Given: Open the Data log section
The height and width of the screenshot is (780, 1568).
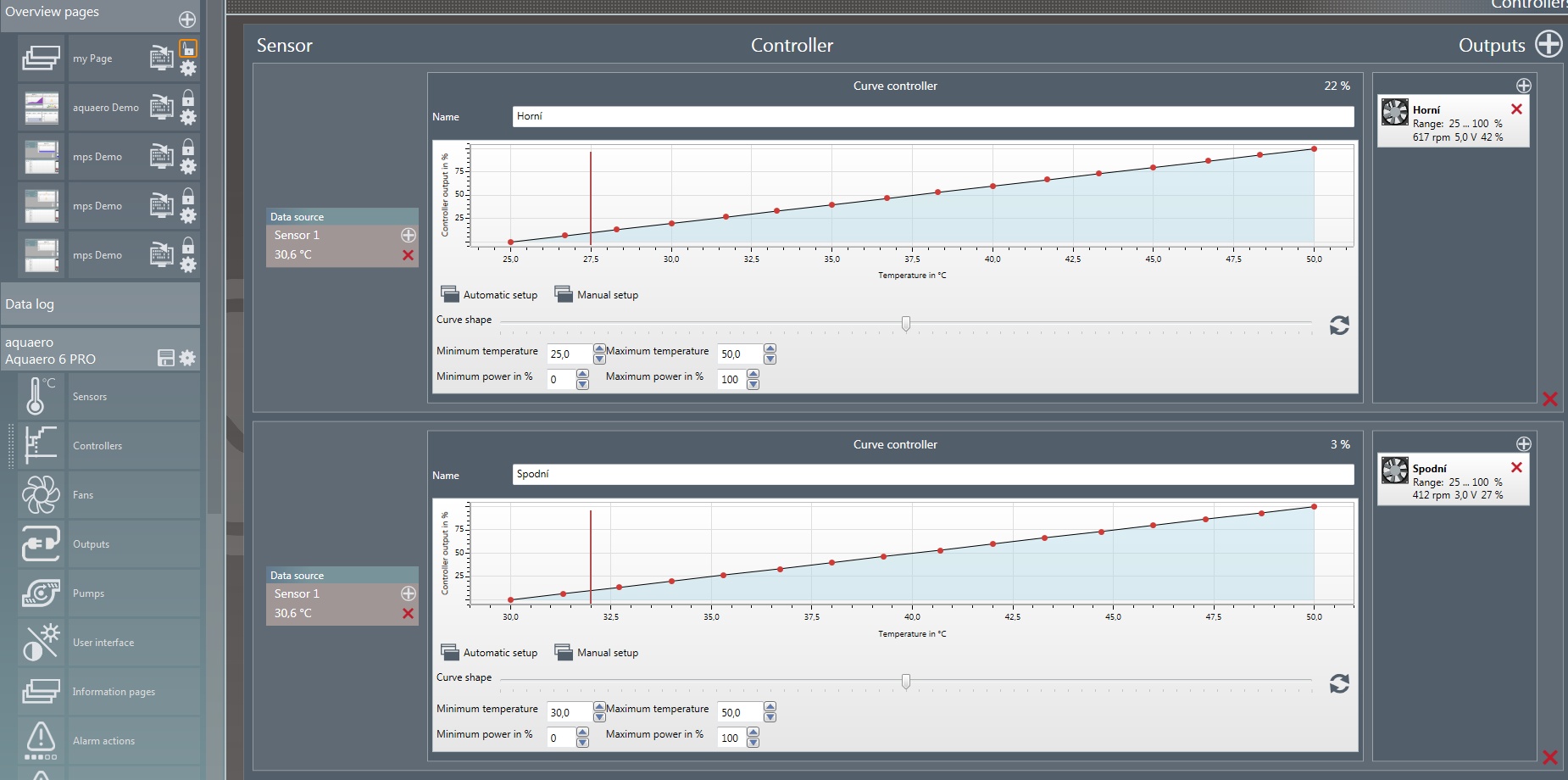Looking at the screenshot, I should 100,304.
